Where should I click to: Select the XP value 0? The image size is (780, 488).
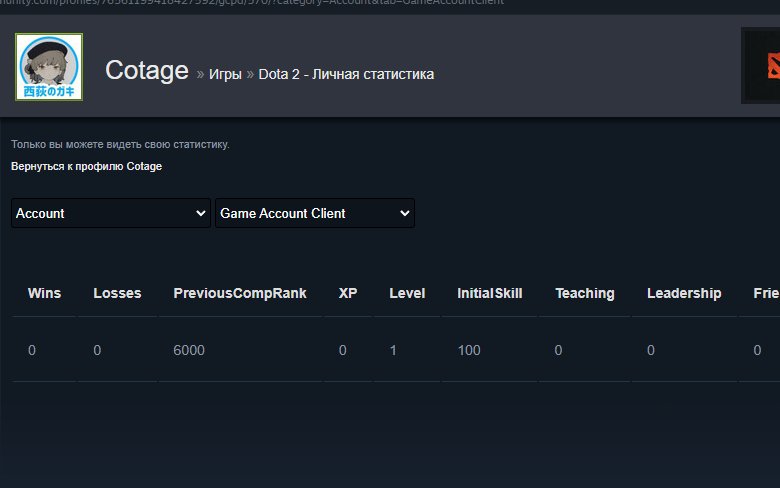[343, 350]
